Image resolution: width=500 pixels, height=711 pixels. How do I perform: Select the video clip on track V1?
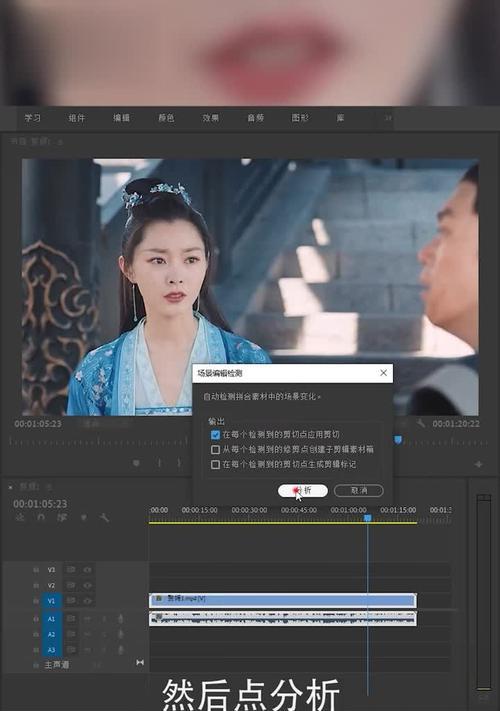pyautogui.click(x=282, y=600)
